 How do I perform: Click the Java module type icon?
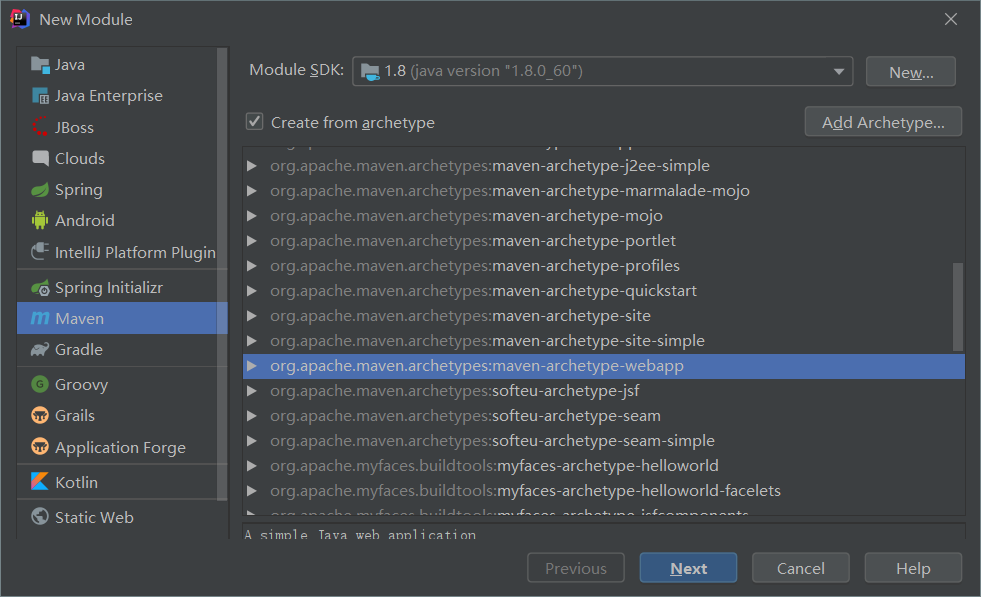[40, 64]
